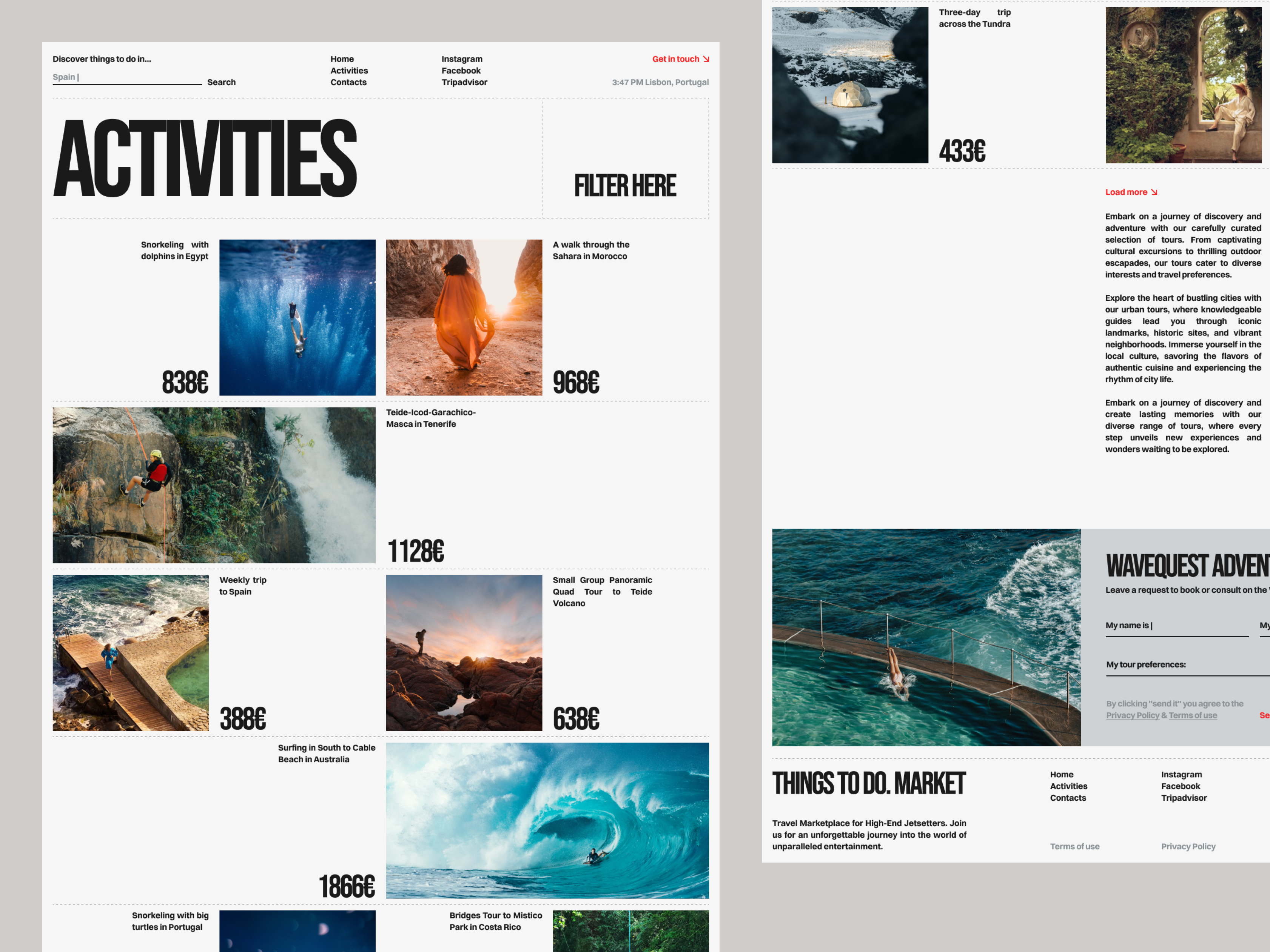This screenshot has height=952, width=1270.
Task: Click the Search button next to destination field
Action: [x=222, y=82]
